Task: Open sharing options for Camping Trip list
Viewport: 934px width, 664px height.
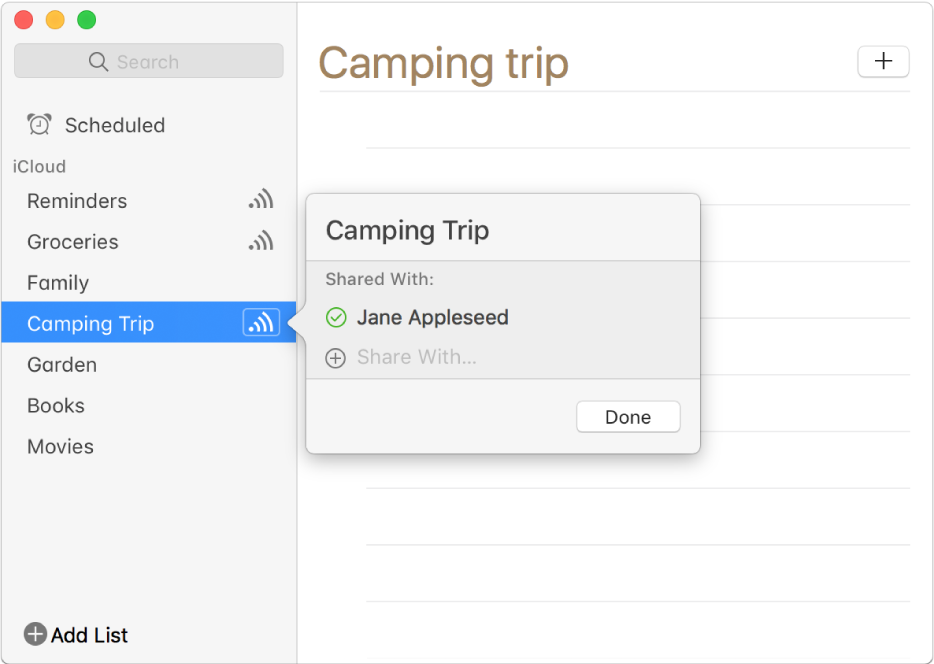Action: pyautogui.click(x=261, y=323)
